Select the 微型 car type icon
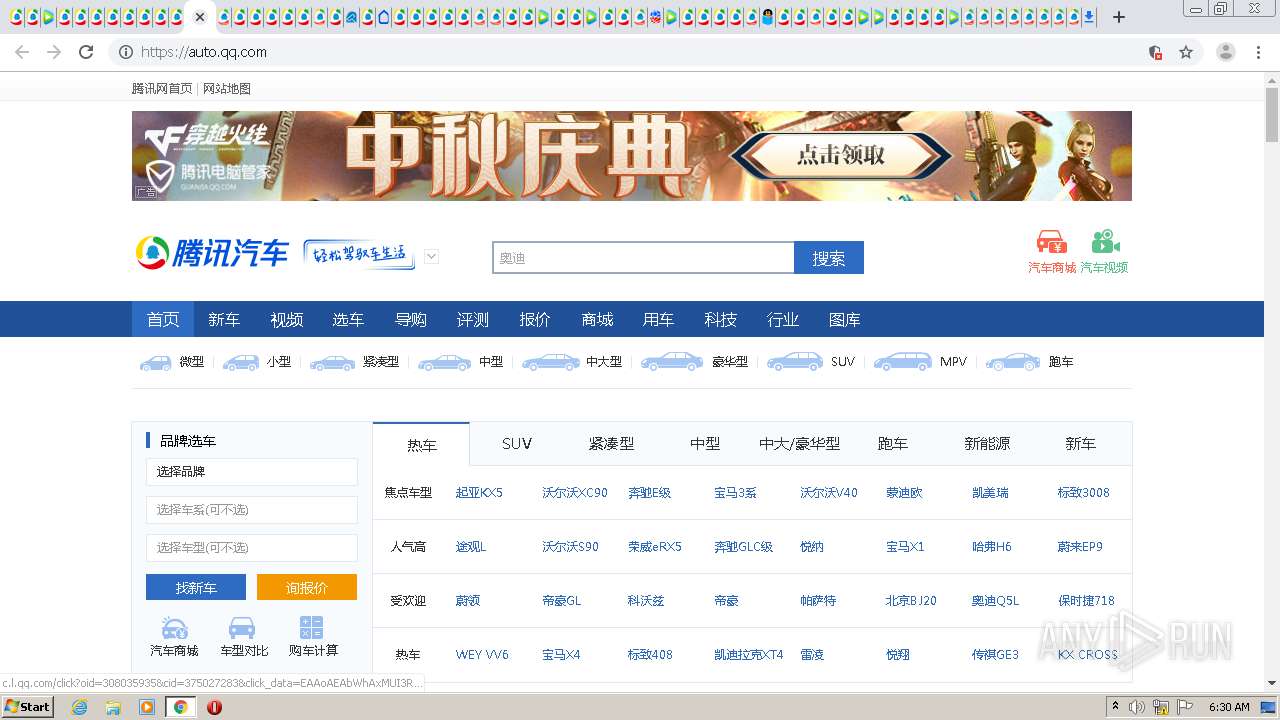This screenshot has width=1280, height=720. click(x=156, y=362)
